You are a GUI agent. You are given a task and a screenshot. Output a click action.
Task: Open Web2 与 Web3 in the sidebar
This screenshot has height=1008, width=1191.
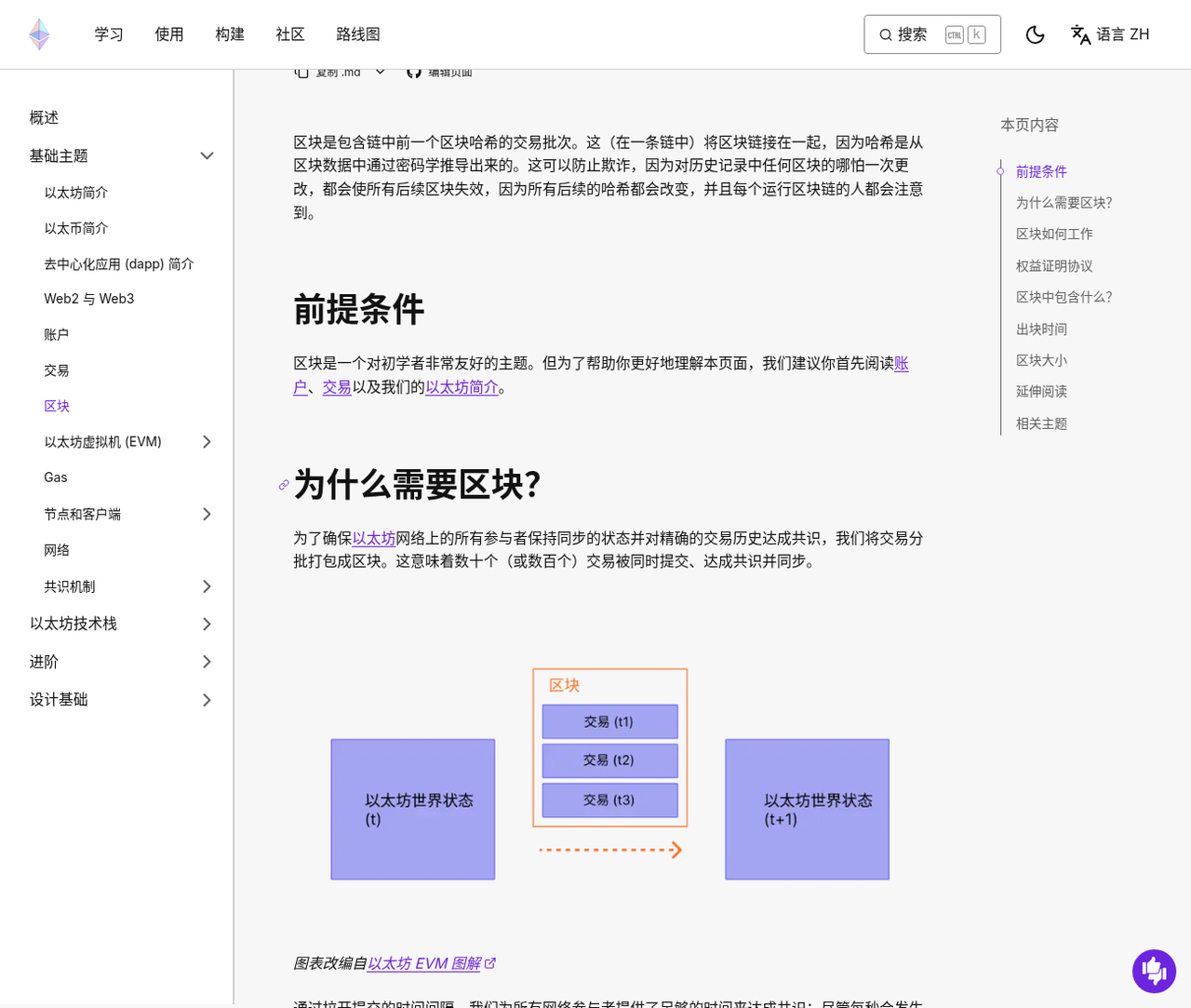(x=89, y=299)
